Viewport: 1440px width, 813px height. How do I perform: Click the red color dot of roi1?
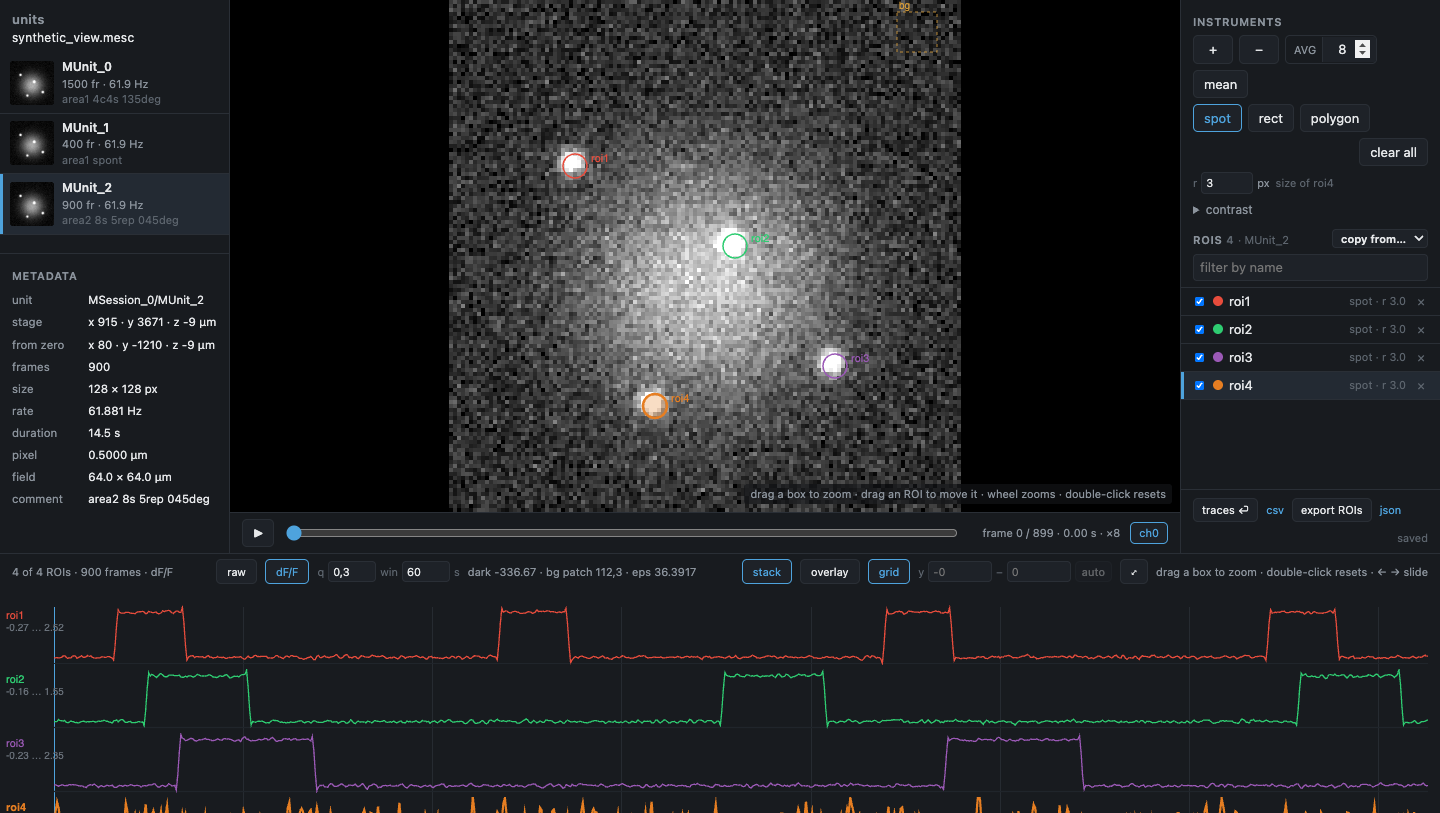coord(1218,301)
